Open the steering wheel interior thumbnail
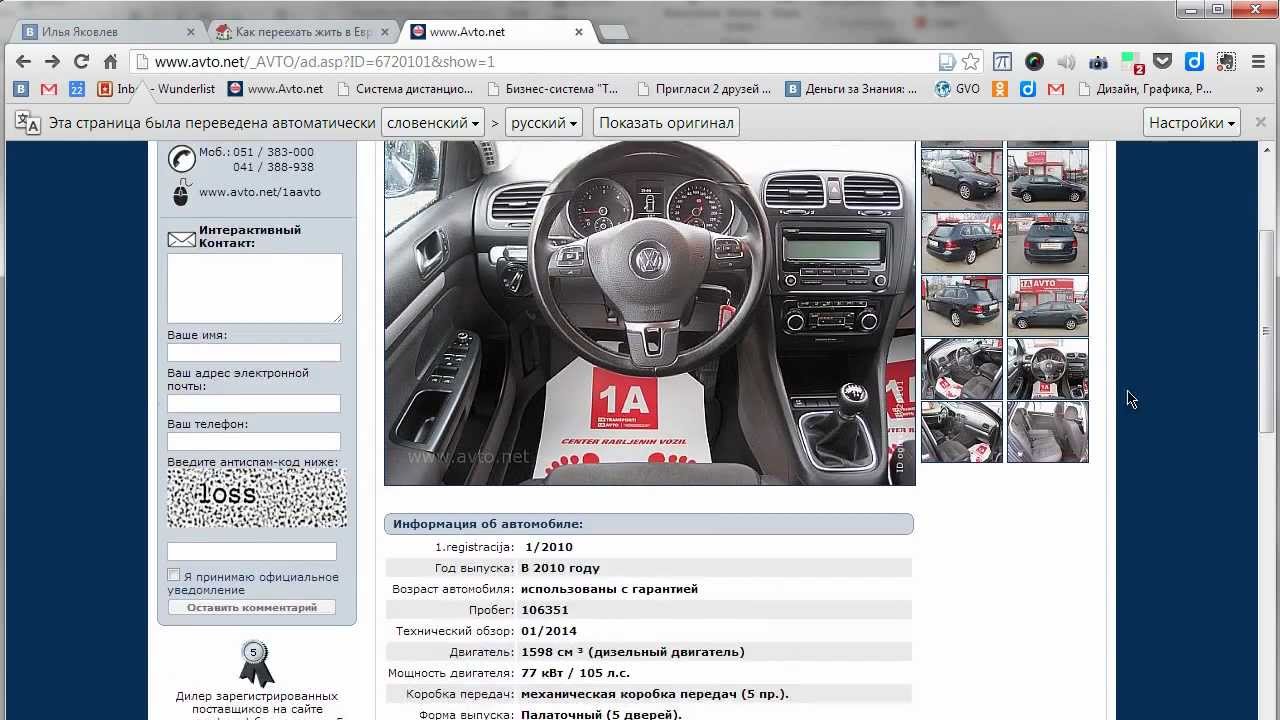1280x720 pixels. pyautogui.click(x=1047, y=369)
